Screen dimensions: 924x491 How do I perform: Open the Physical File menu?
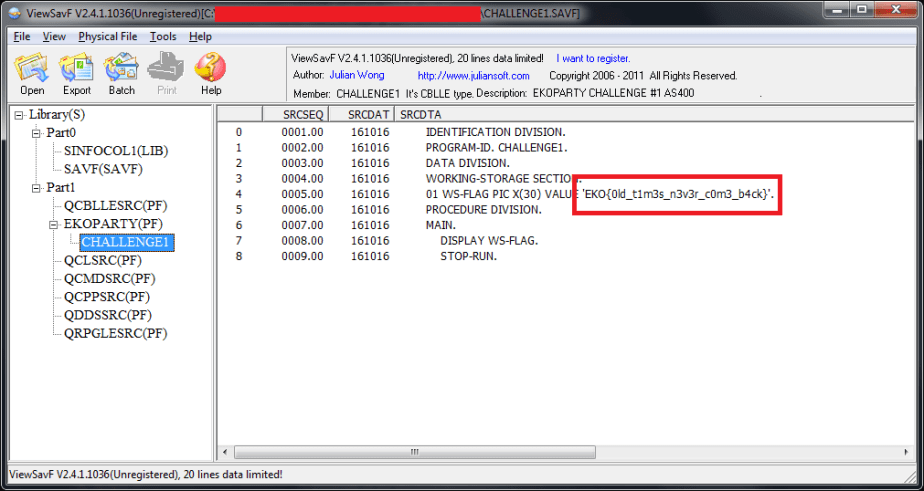(x=108, y=36)
